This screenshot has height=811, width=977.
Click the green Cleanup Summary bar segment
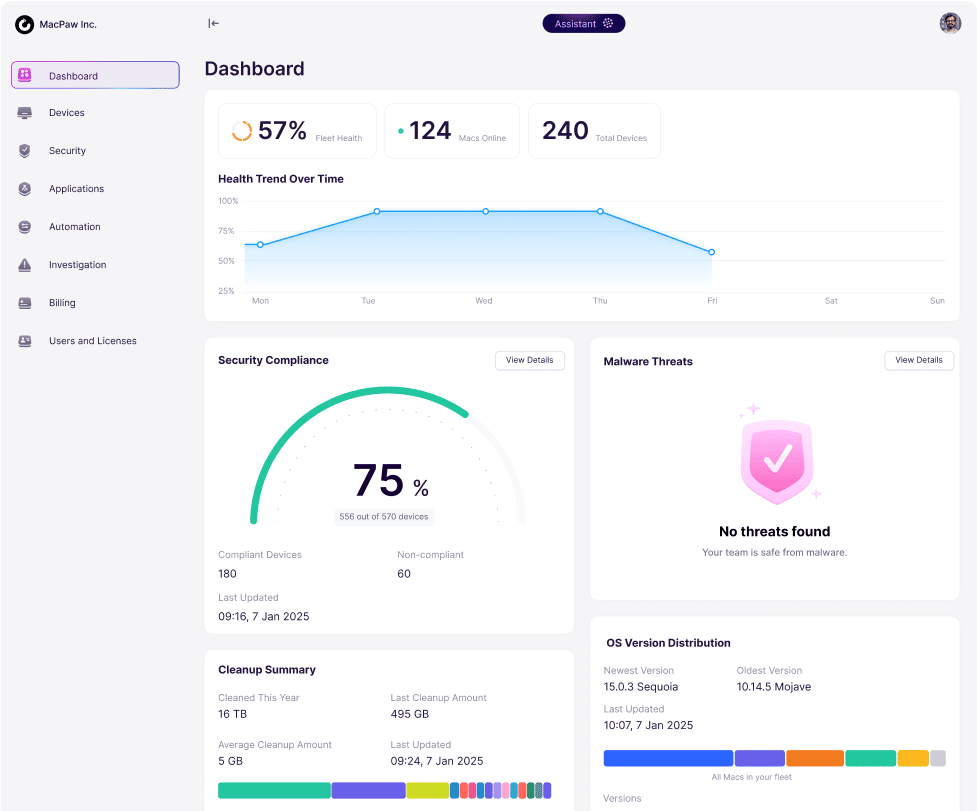click(x=274, y=790)
